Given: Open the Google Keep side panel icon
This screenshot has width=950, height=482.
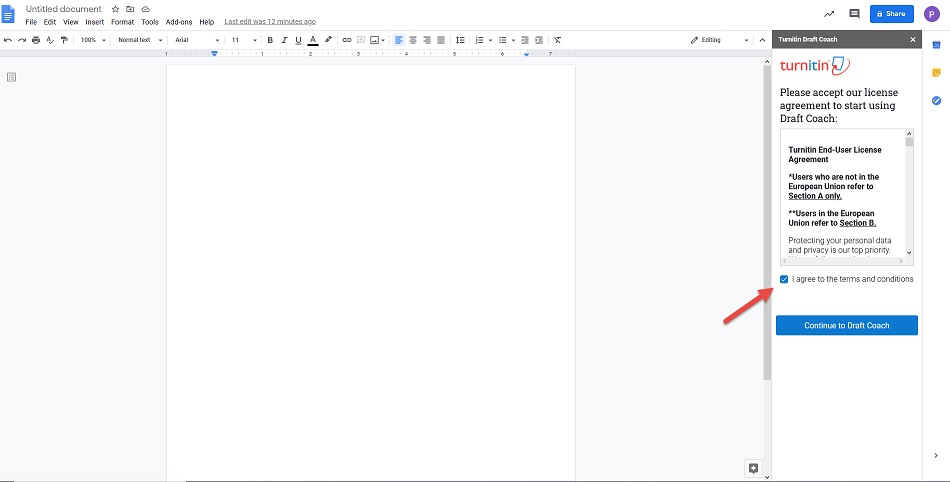Looking at the screenshot, I should pos(936,72).
